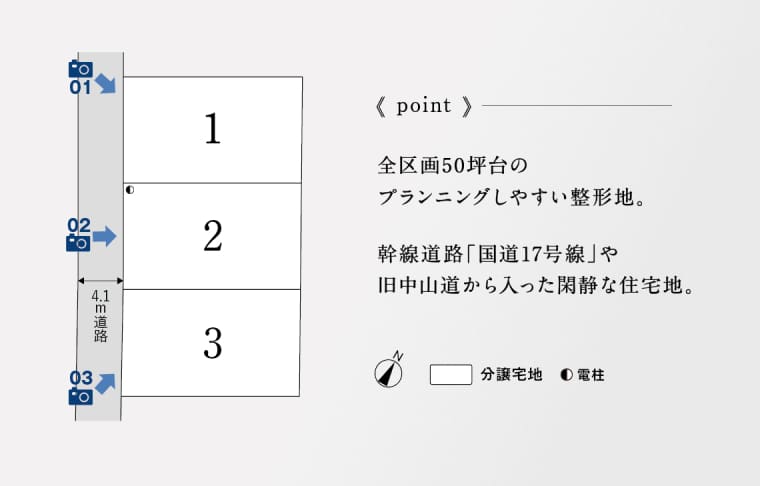The width and height of the screenshot is (760, 486).
Task: Select lot number 3
Action: pos(213,343)
